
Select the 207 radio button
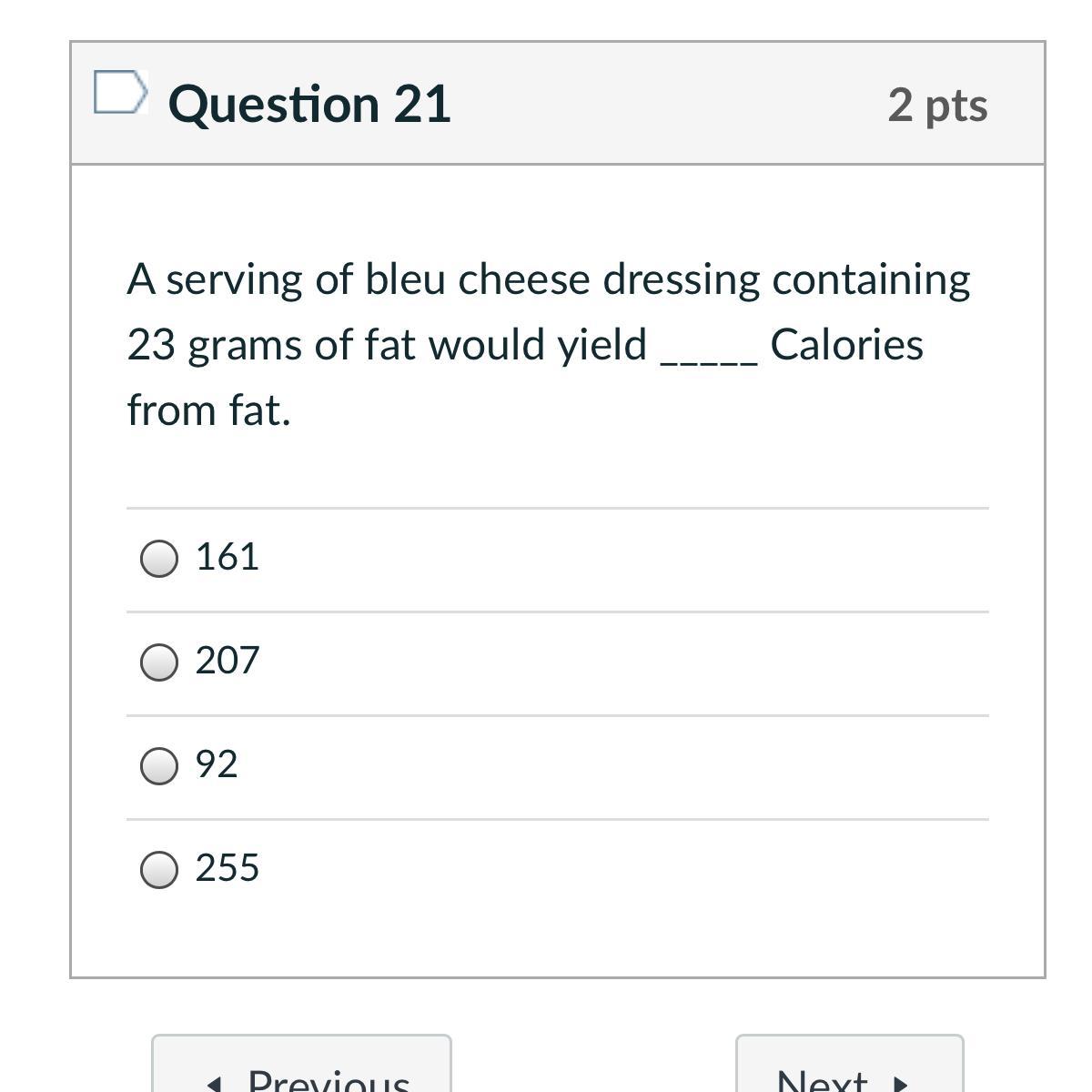click(x=159, y=662)
